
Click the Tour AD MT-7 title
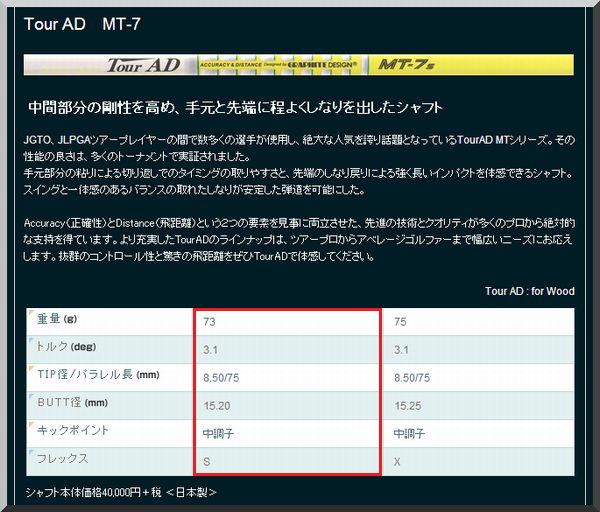(x=82, y=24)
